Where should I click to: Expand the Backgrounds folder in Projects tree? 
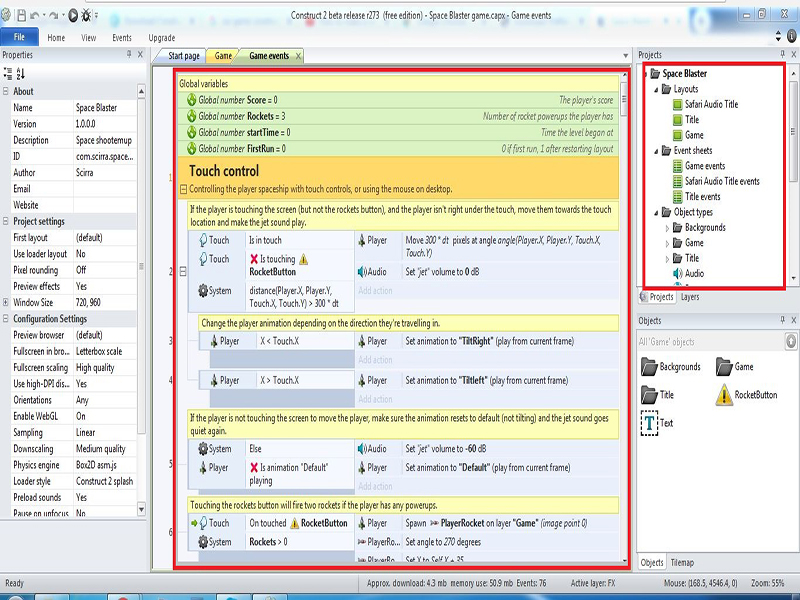pyautogui.click(x=667, y=228)
